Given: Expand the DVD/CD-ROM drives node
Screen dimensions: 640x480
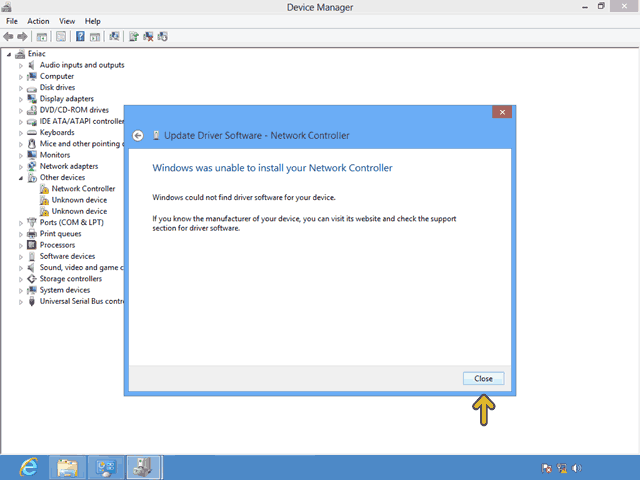Looking at the screenshot, I should coord(20,110).
